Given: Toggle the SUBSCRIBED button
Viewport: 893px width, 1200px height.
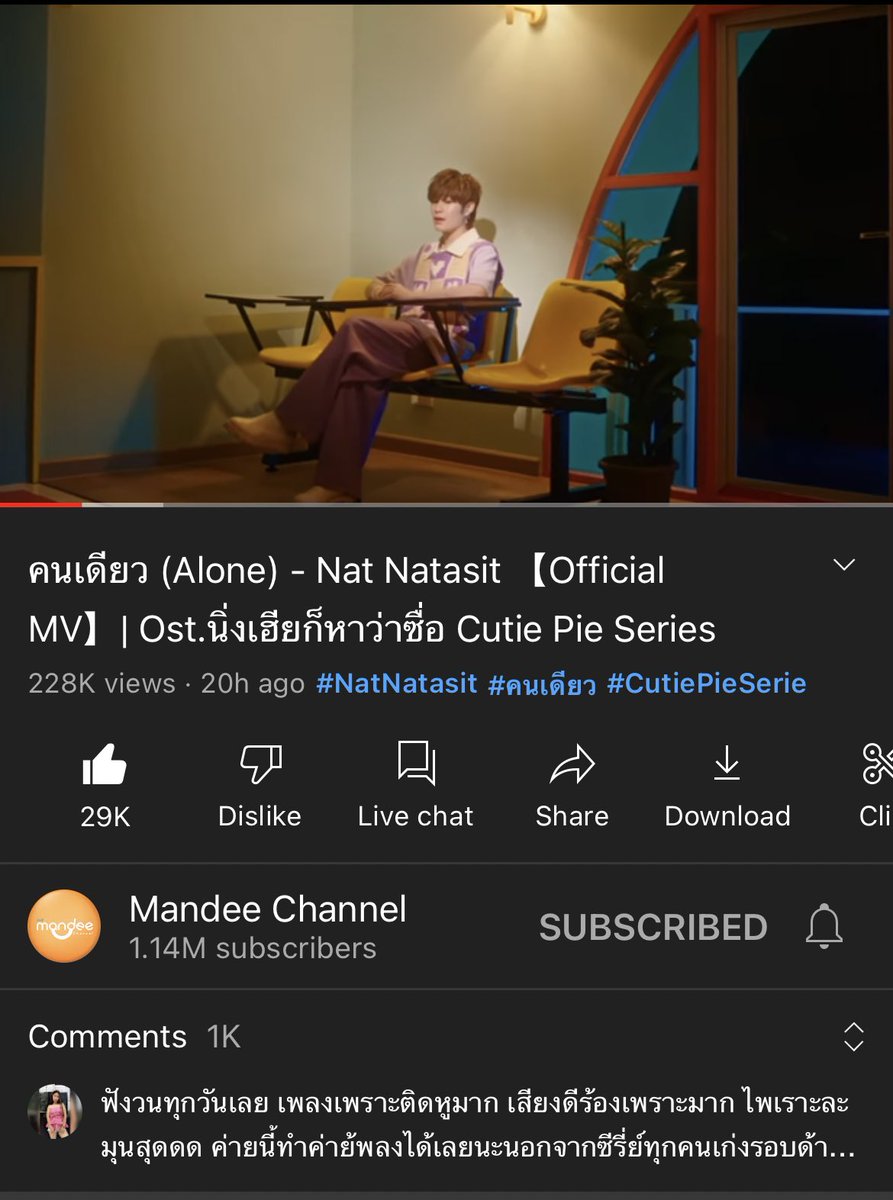Looking at the screenshot, I should [x=653, y=927].
